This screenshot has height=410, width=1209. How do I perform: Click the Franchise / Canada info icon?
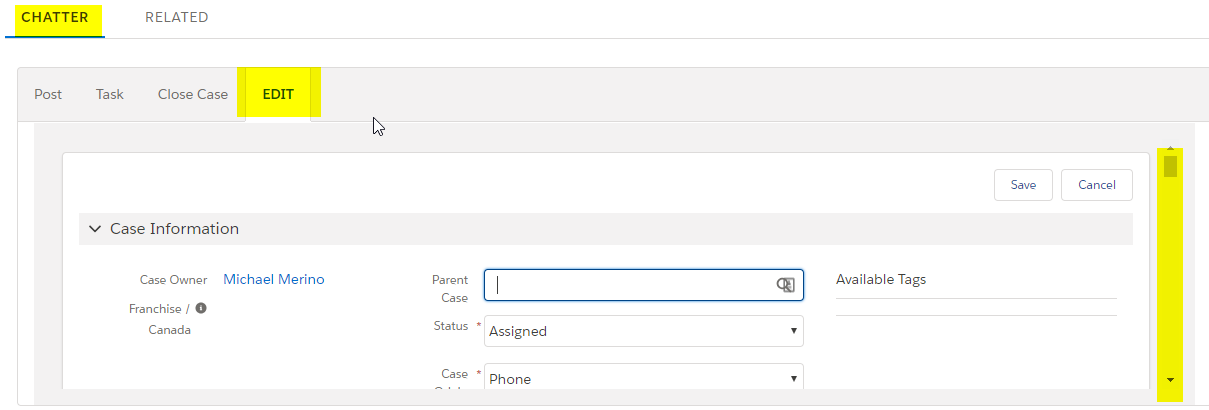201,309
